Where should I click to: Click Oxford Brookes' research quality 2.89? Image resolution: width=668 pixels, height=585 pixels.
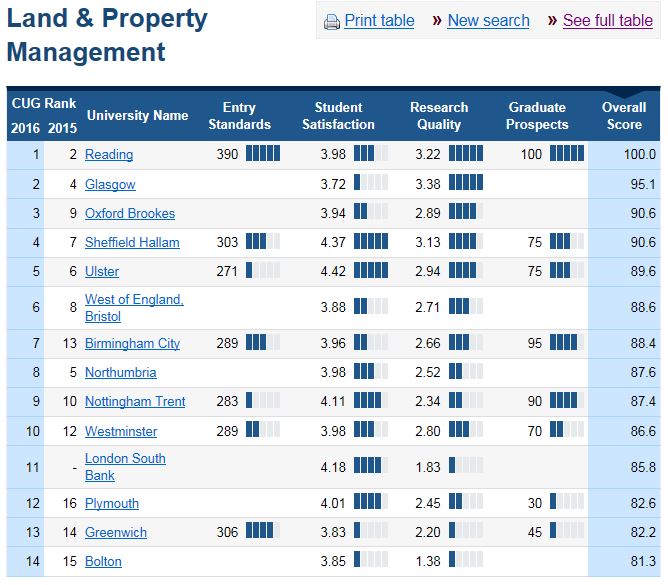pyautogui.click(x=428, y=213)
